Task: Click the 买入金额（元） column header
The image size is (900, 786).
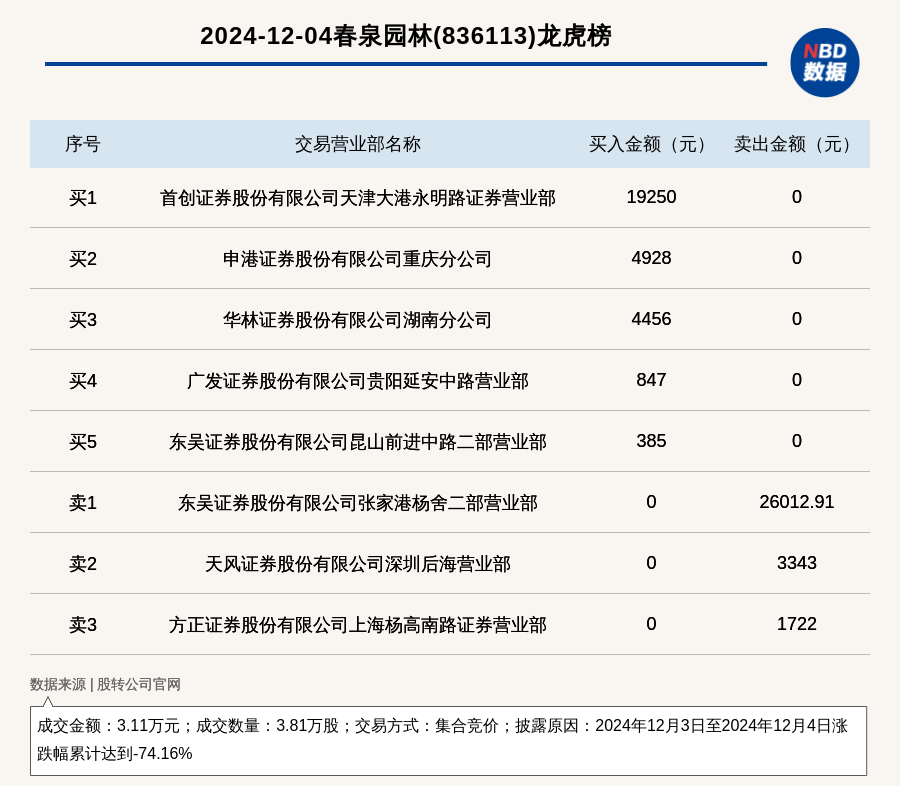Action: (x=651, y=144)
